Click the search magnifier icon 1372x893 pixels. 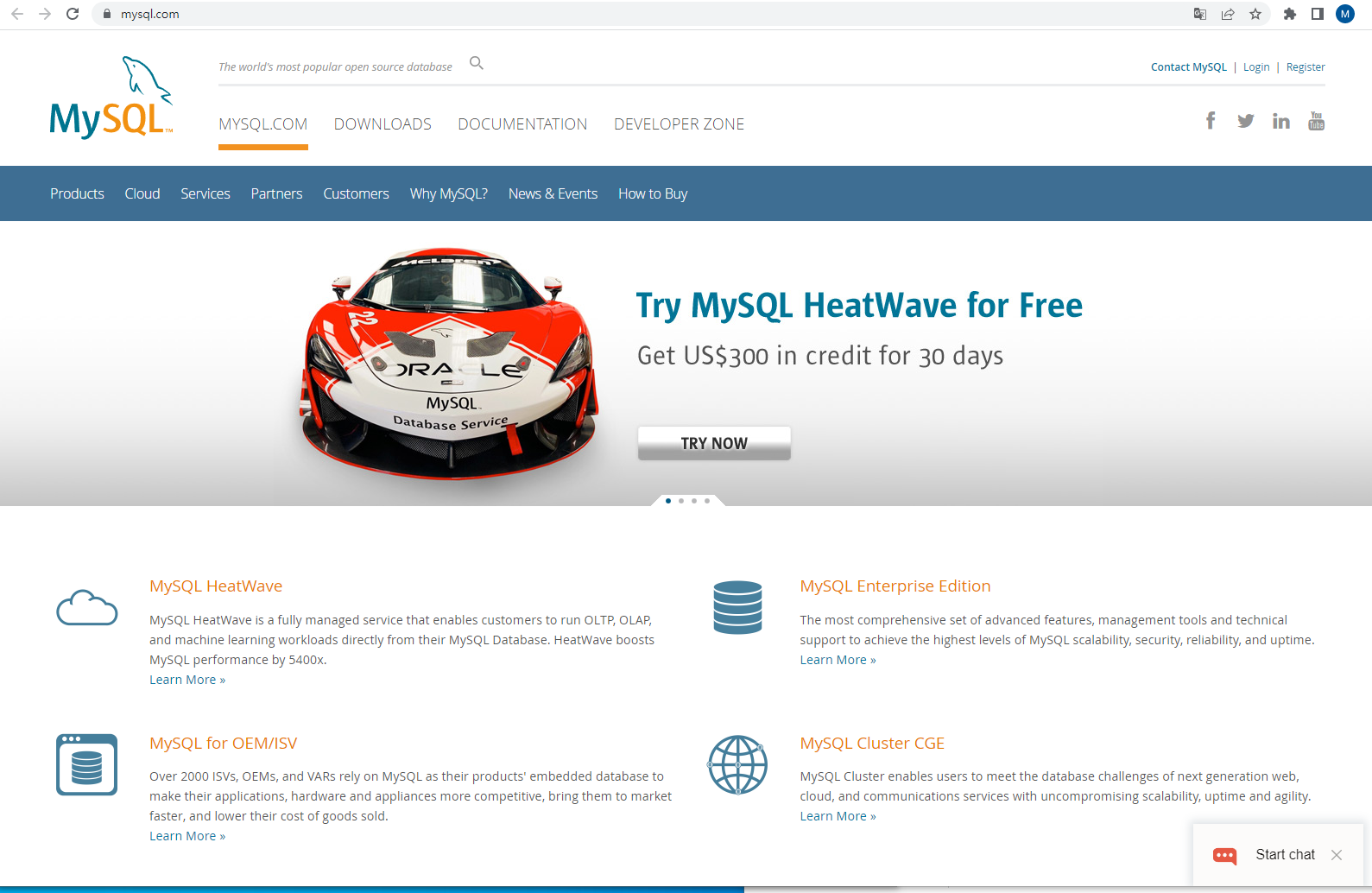coord(476,63)
